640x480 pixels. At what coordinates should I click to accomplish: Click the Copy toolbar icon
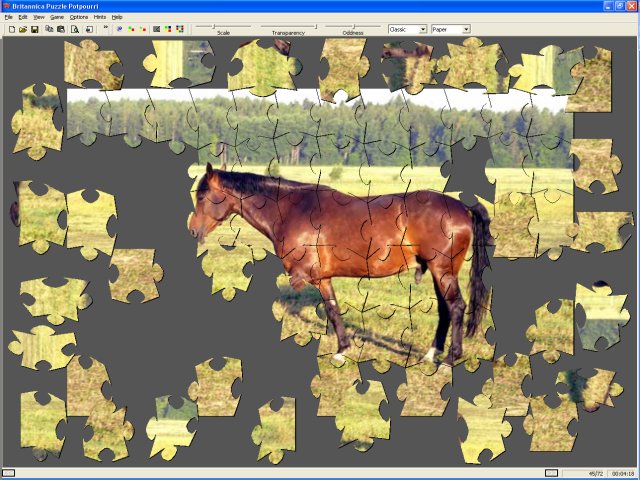pyautogui.click(x=49, y=29)
